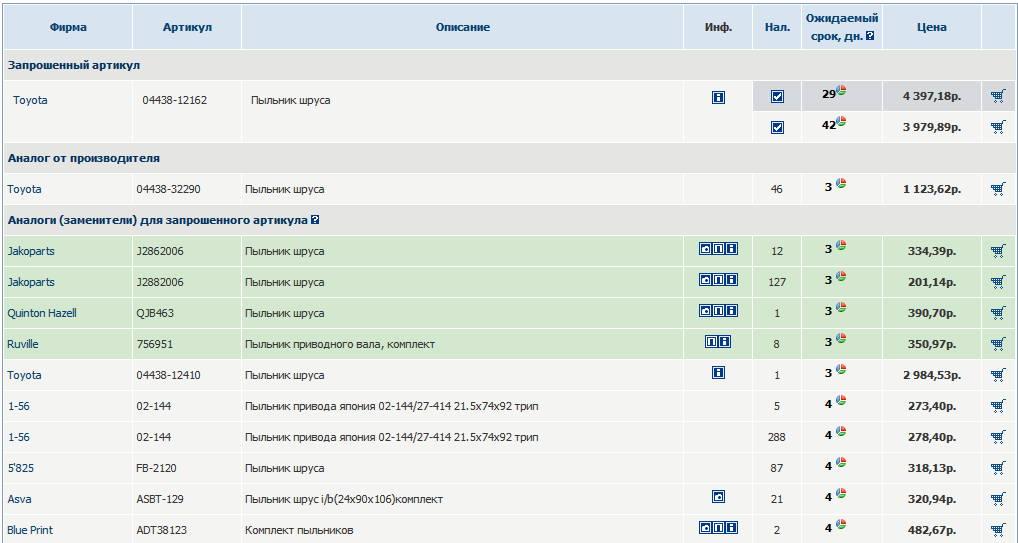Click help icon next to analogs heading
The width and height of the screenshot is (1018, 543).
(315, 220)
